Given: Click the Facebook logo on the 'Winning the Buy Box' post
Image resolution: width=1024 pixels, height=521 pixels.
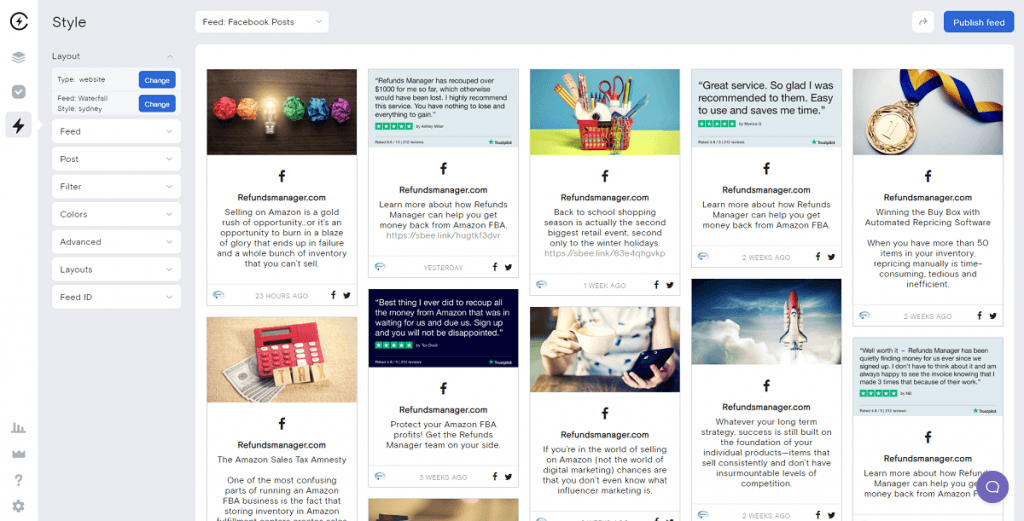Looking at the screenshot, I should (x=928, y=176).
